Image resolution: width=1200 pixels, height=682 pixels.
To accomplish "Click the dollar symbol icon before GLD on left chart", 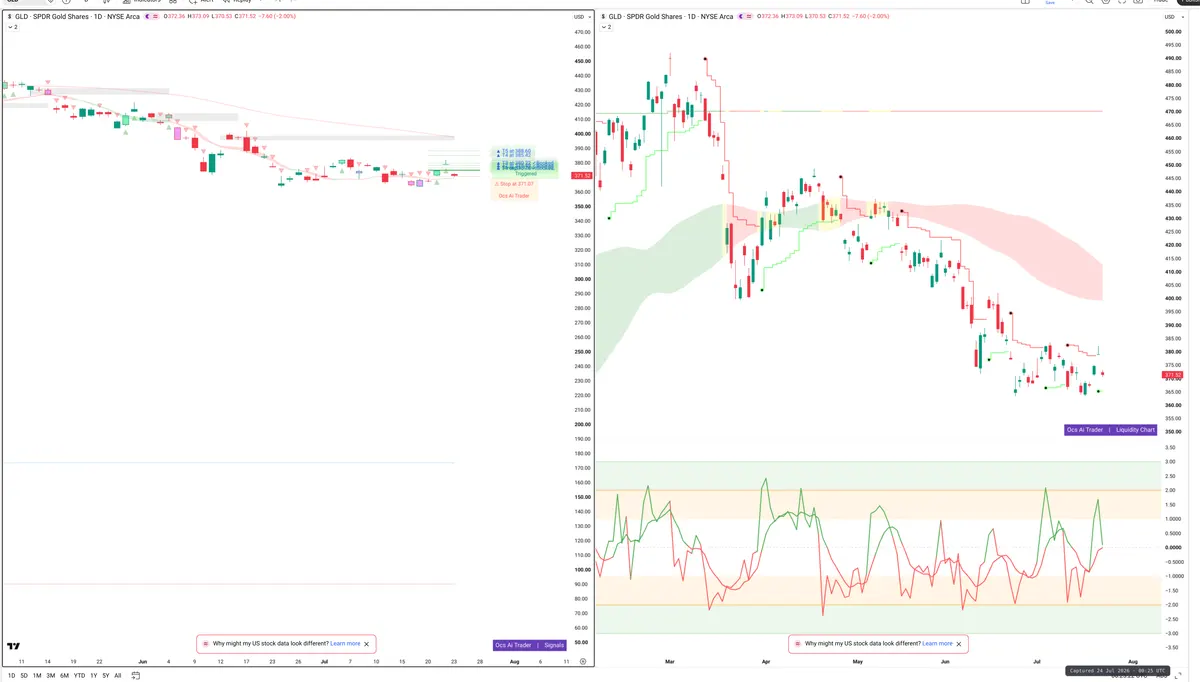I will point(9,17).
